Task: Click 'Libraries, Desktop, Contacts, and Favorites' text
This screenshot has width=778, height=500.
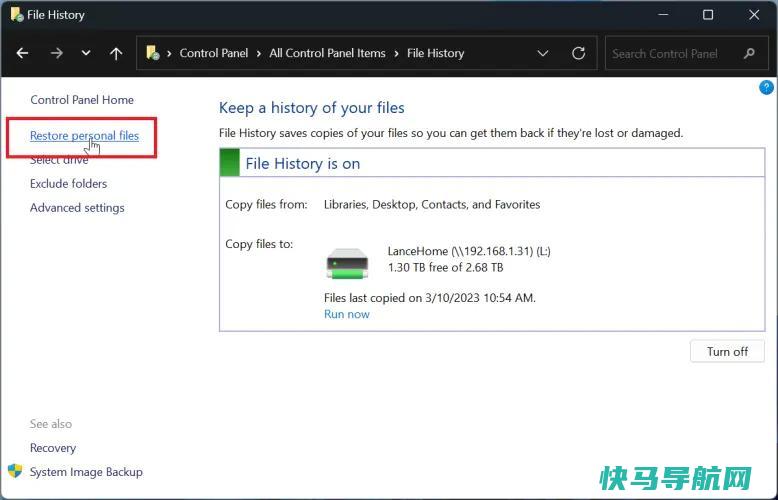Action: click(432, 204)
